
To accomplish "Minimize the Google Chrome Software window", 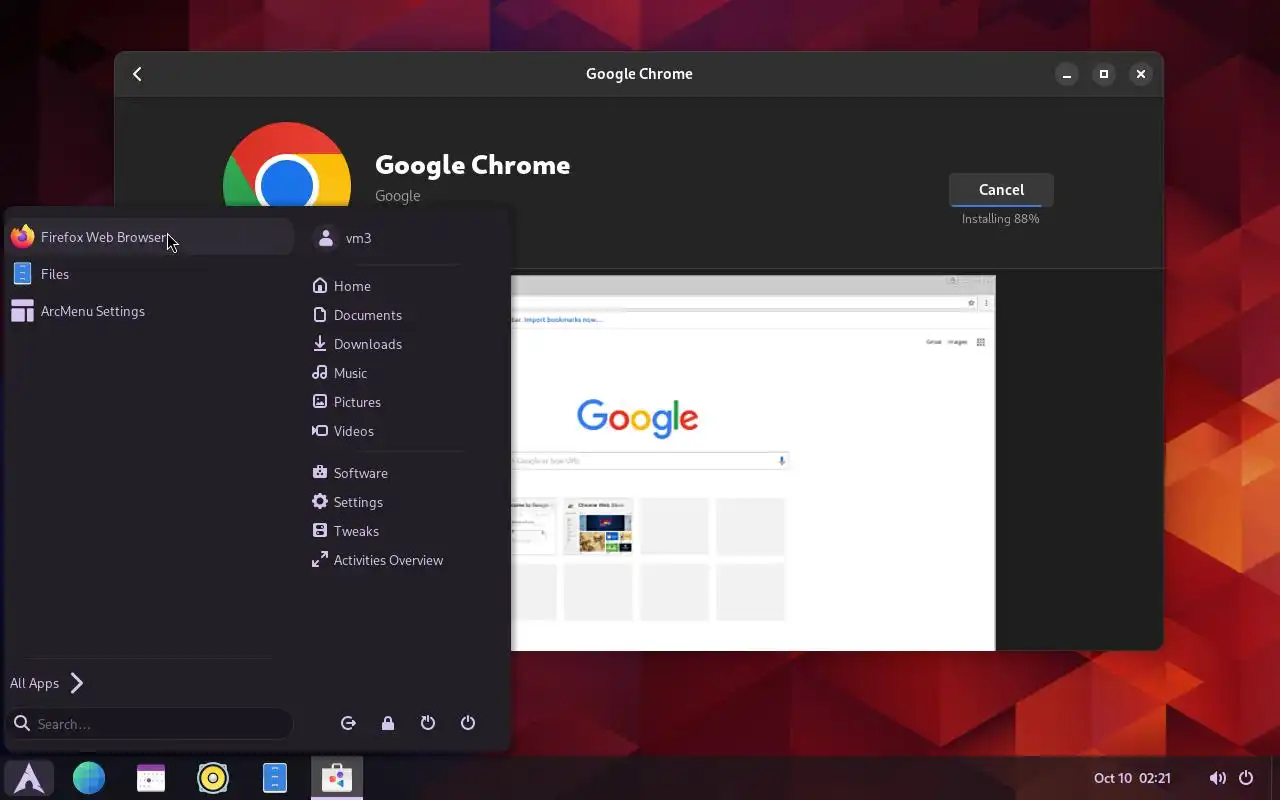I will 1067,74.
